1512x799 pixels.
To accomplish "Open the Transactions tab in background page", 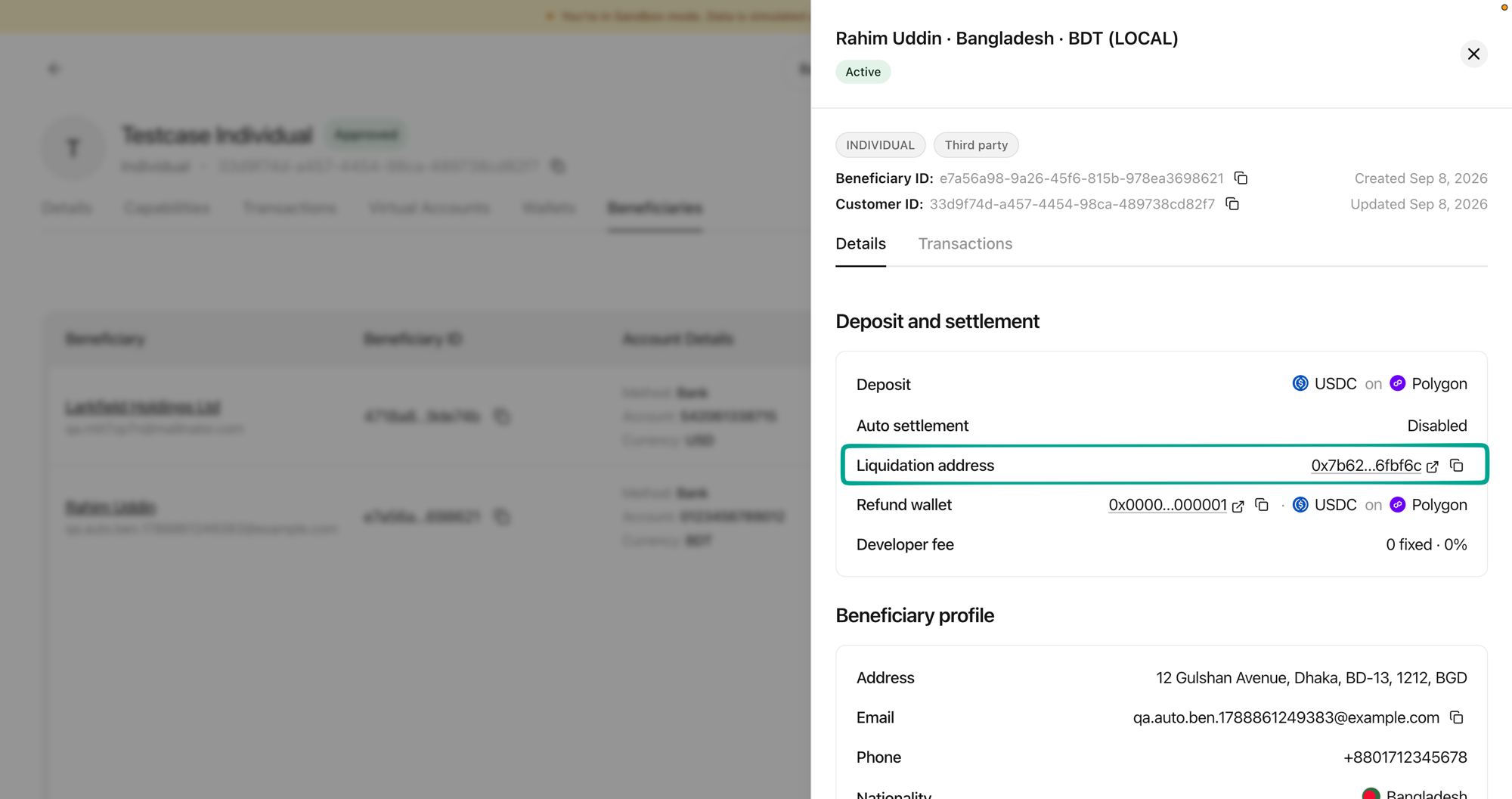I will click(x=289, y=208).
